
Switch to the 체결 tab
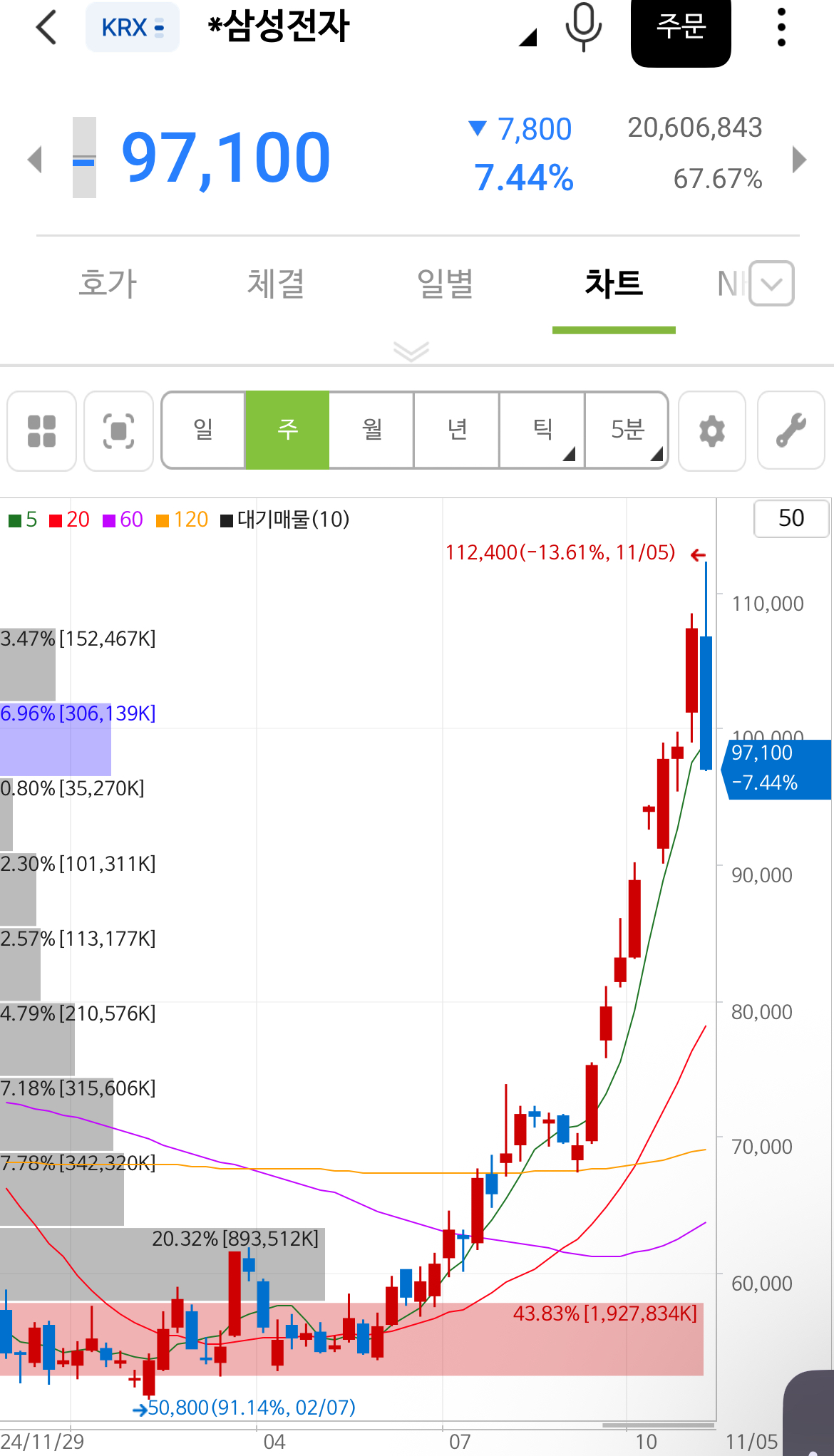[x=276, y=284]
